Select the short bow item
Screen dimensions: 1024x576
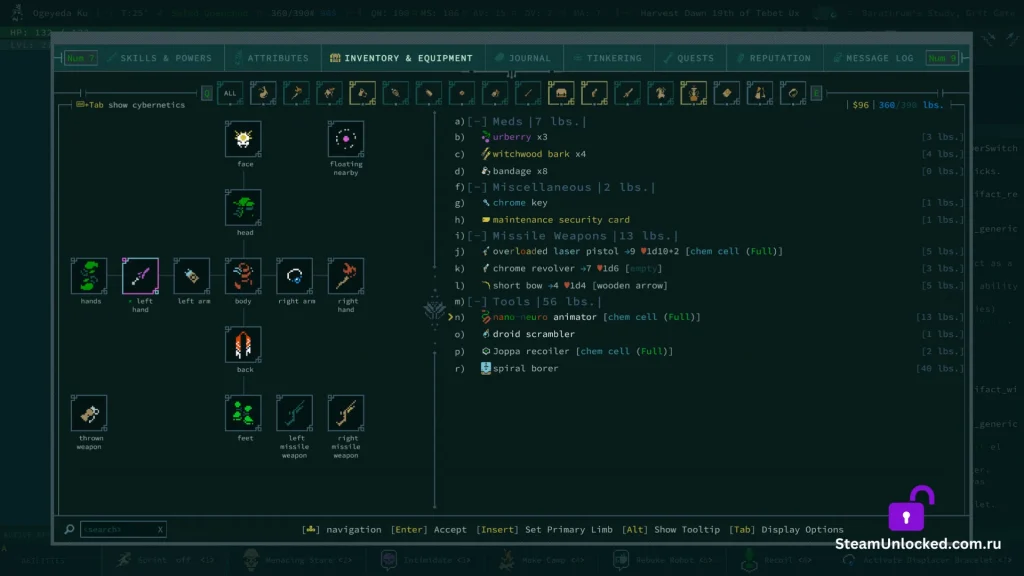tap(709, 285)
